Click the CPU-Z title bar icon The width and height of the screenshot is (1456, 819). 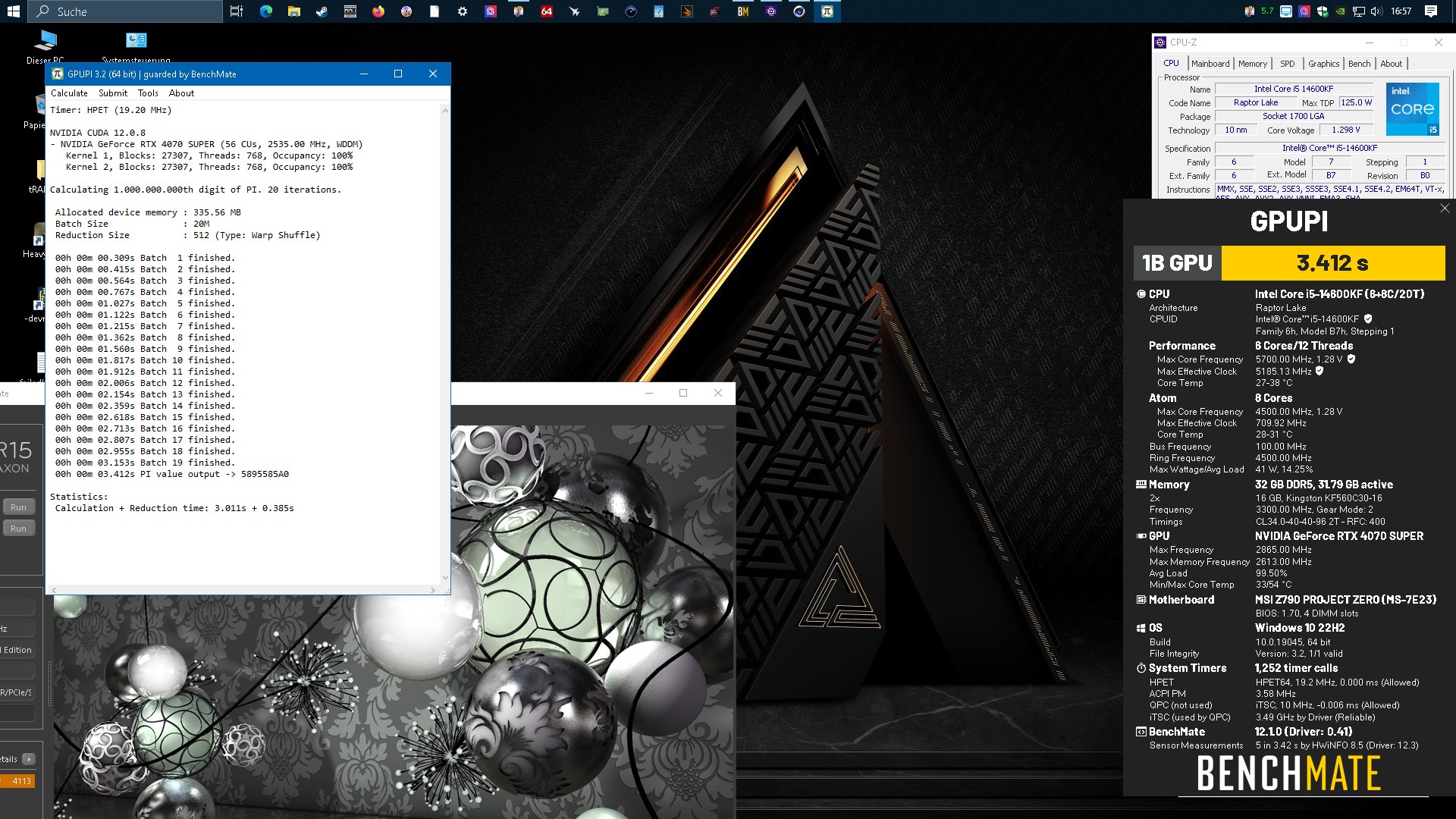(1159, 42)
